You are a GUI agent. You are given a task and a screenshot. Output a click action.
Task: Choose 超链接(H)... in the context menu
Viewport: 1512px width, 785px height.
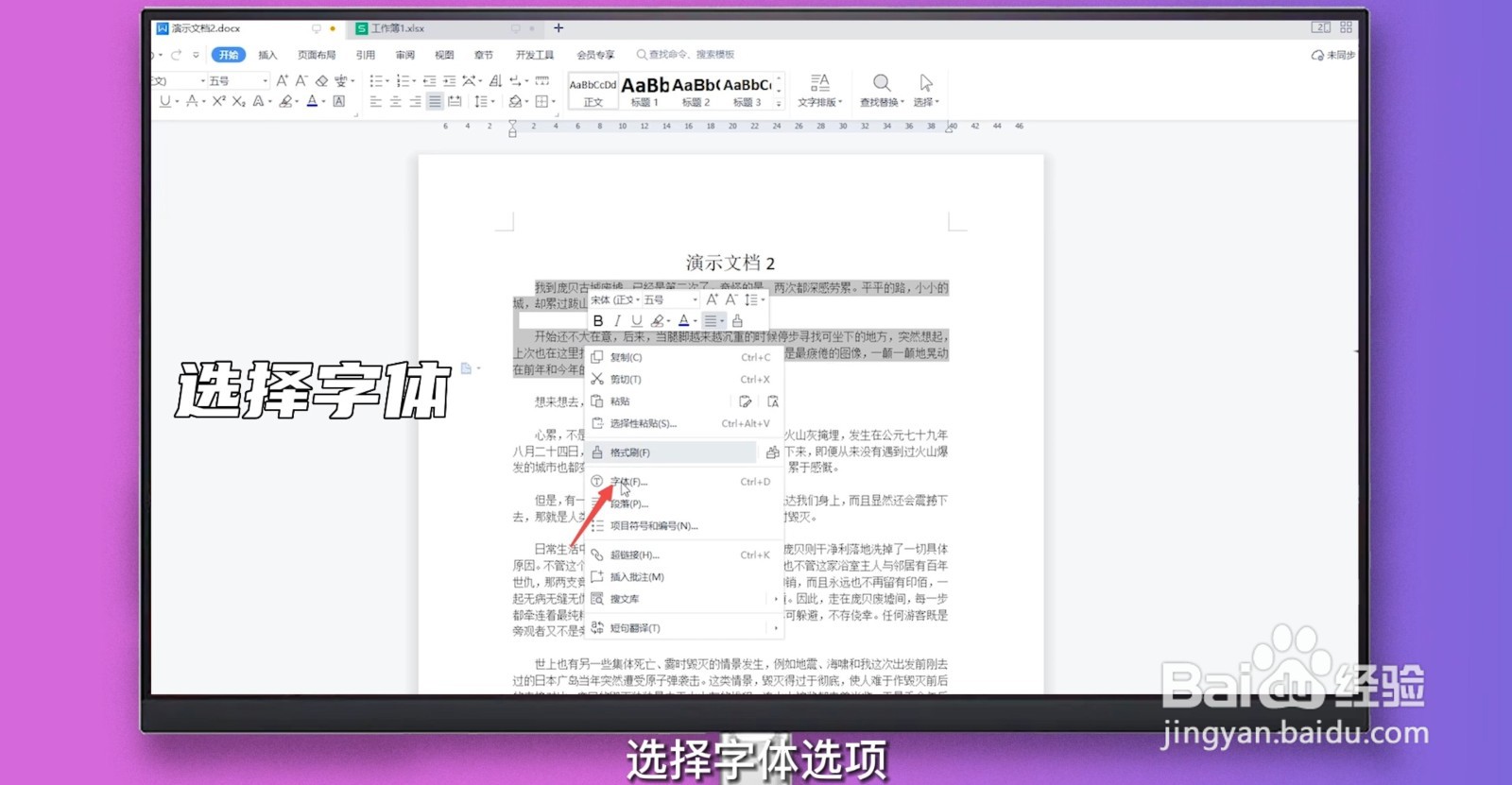[x=682, y=555]
